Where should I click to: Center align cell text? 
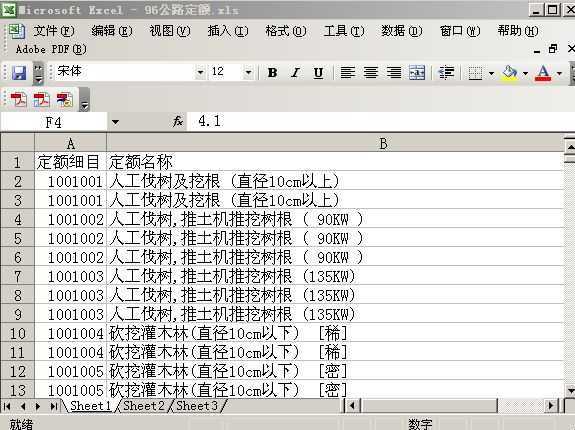(x=371, y=73)
